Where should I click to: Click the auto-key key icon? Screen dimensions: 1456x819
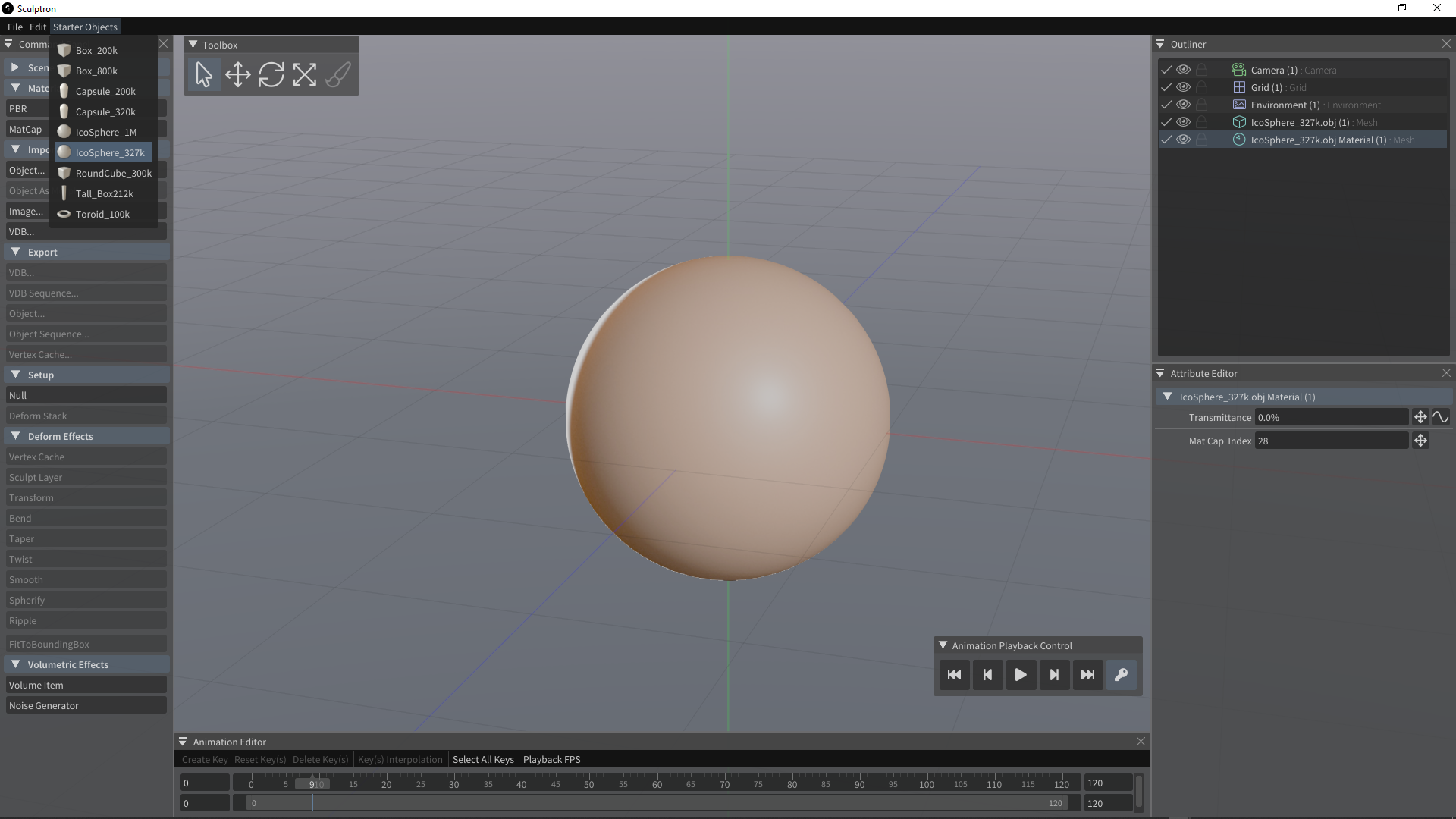tap(1121, 675)
